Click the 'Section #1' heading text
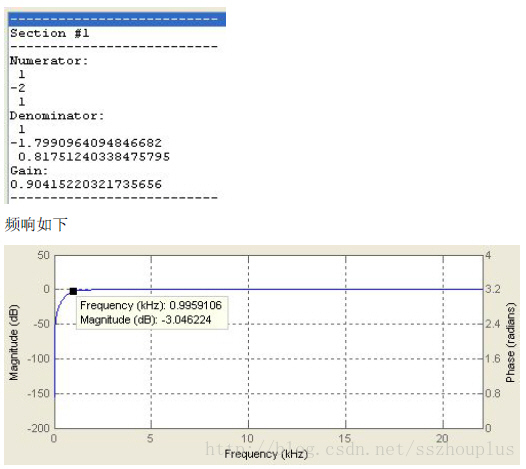Image resolution: width=526 pixels, height=469 pixels. point(50,33)
